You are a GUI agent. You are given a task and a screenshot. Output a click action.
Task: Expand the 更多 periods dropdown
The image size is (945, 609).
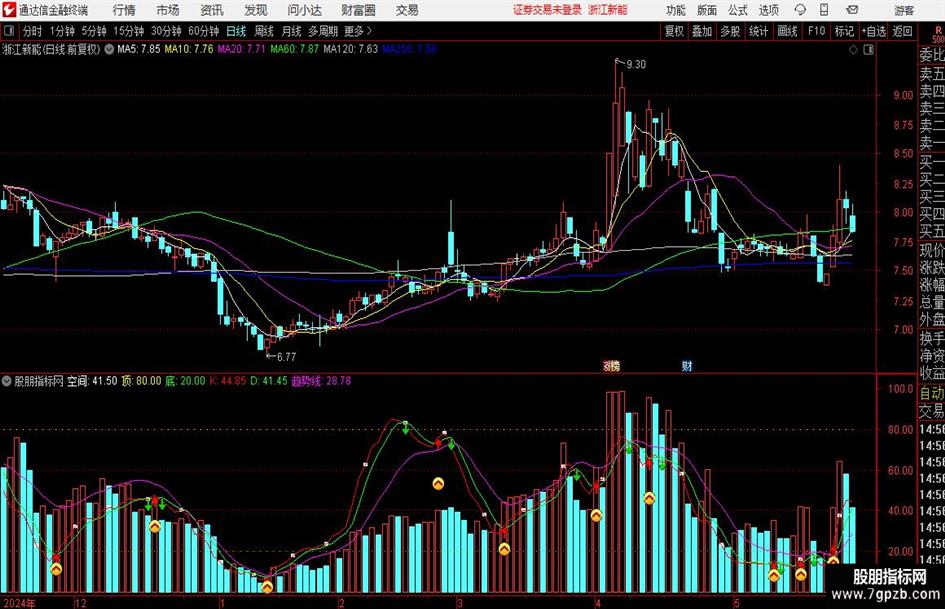[x=358, y=31]
